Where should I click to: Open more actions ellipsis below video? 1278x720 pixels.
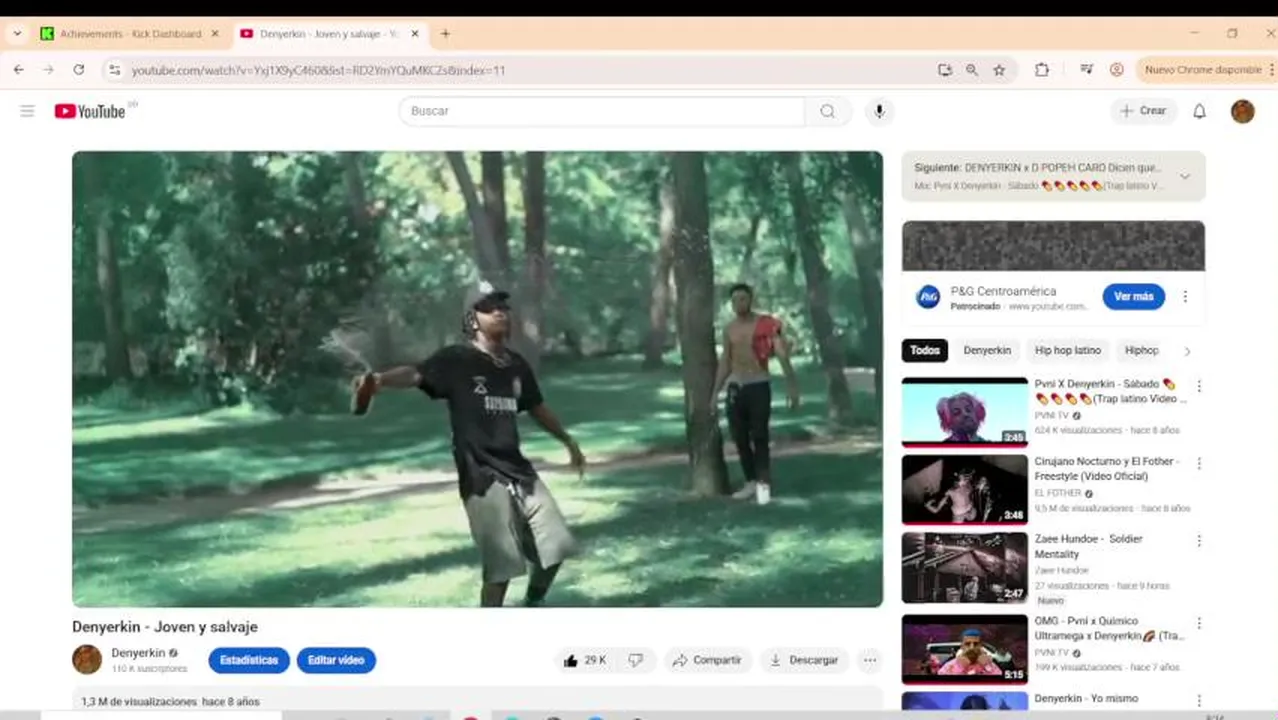pyautogui.click(x=870, y=660)
